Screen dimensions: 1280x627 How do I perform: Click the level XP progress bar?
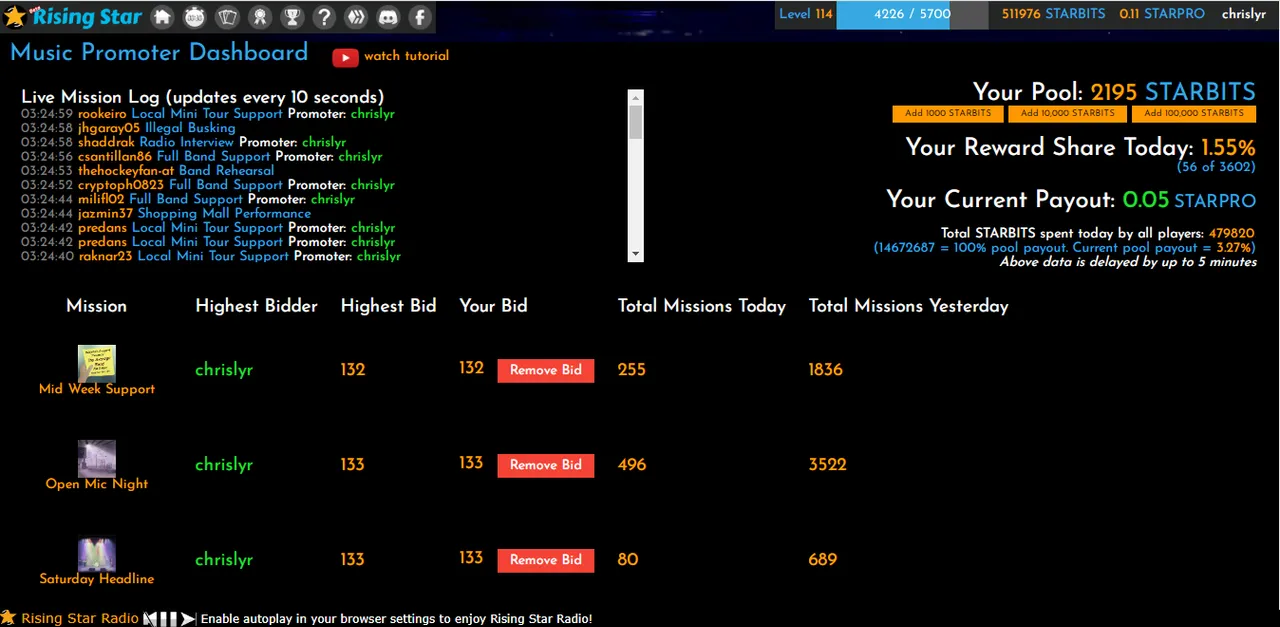pyautogui.click(x=912, y=15)
